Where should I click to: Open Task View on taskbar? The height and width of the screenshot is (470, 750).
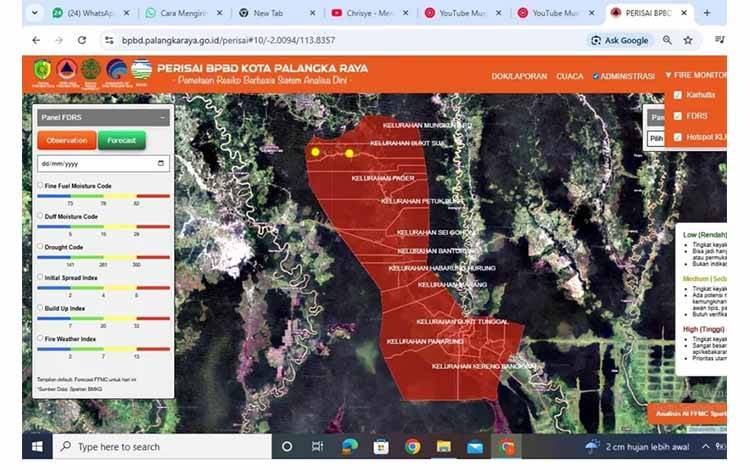(317, 447)
